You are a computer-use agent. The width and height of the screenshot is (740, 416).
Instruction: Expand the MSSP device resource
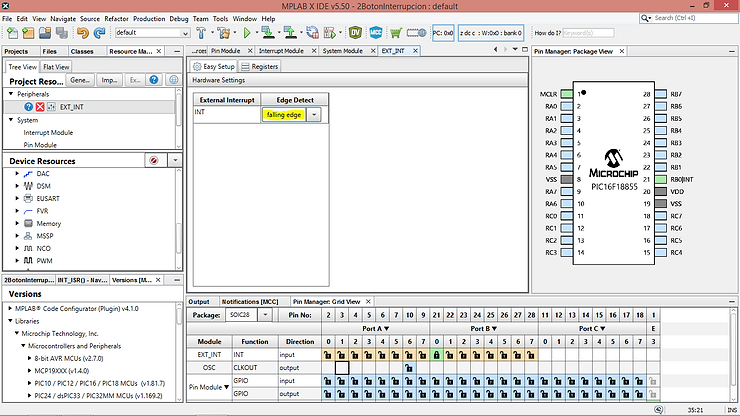click(17, 236)
